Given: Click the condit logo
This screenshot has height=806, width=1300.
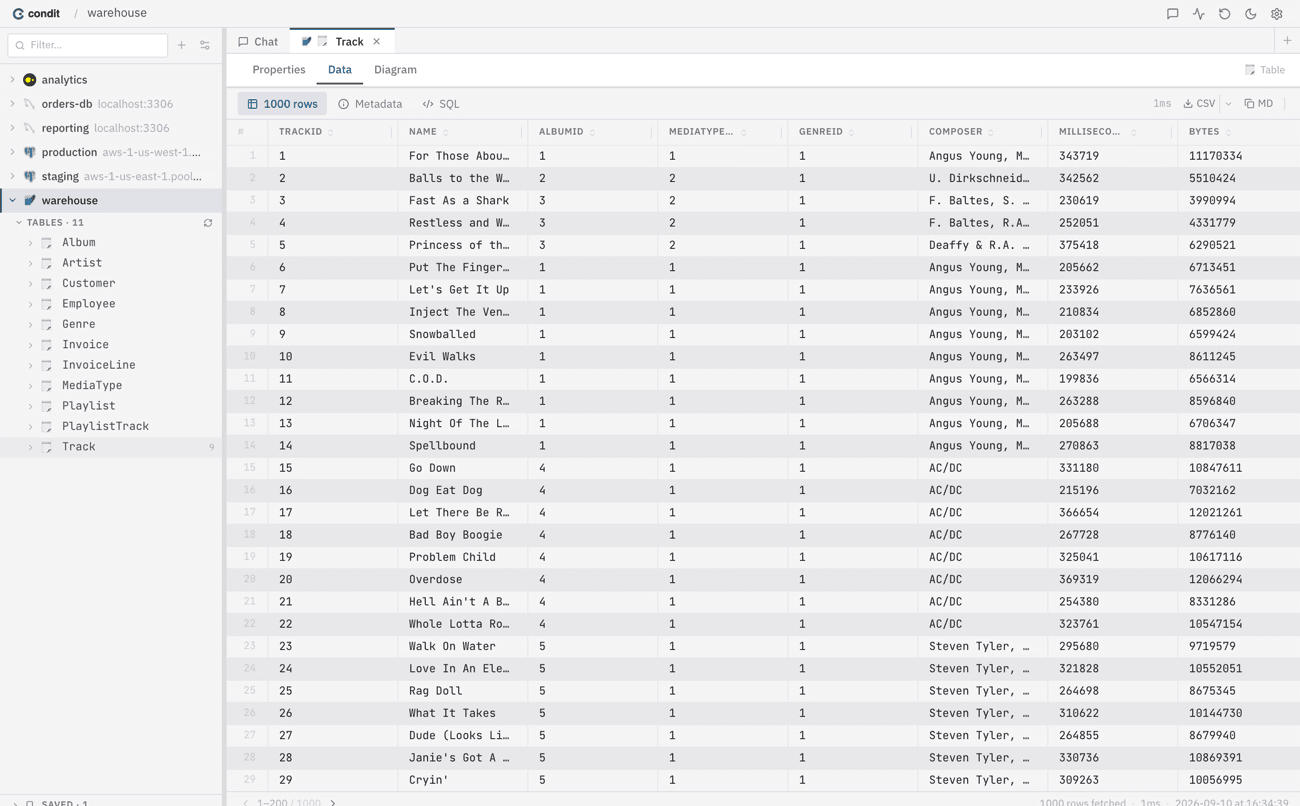Looking at the screenshot, I should pyautogui.click(x=36, y=13).
